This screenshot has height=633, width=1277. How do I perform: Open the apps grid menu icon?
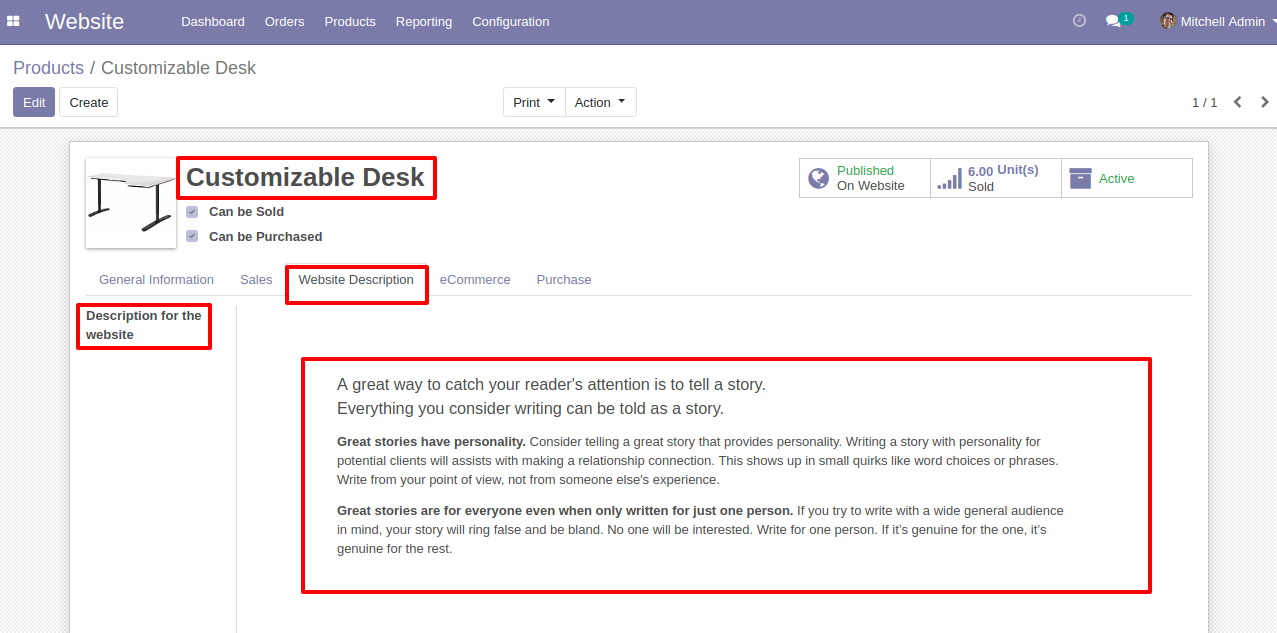14,21
